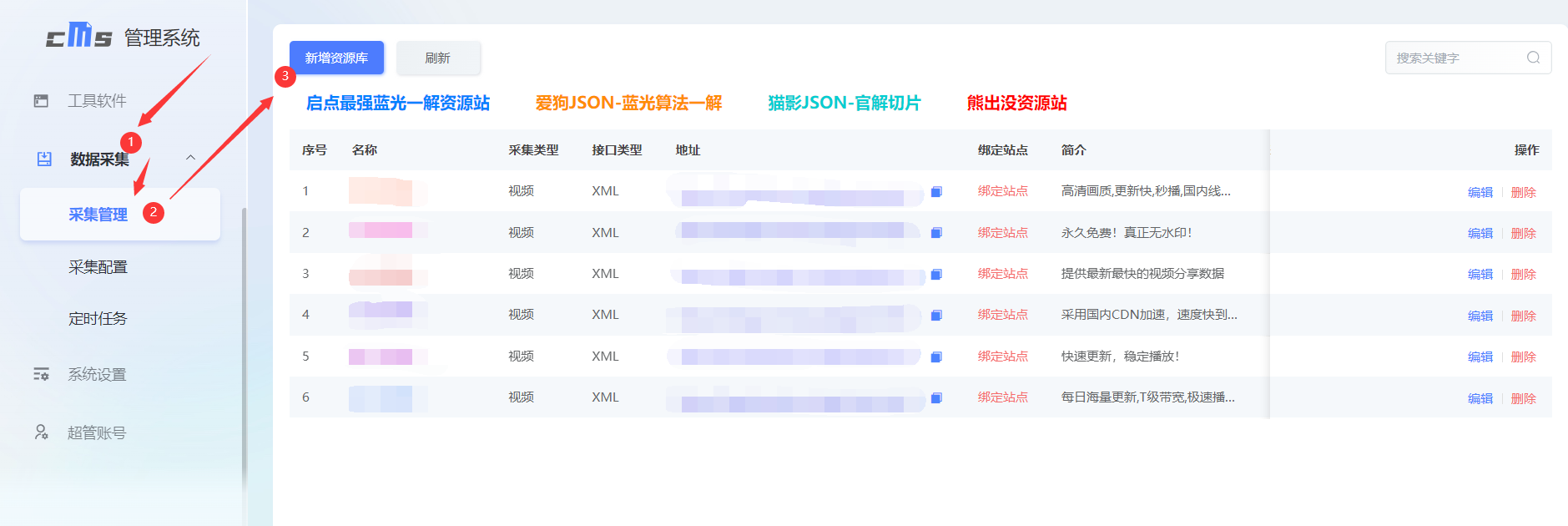
Task: Edit row 4 via 编辑
Action: point(1480,316)
